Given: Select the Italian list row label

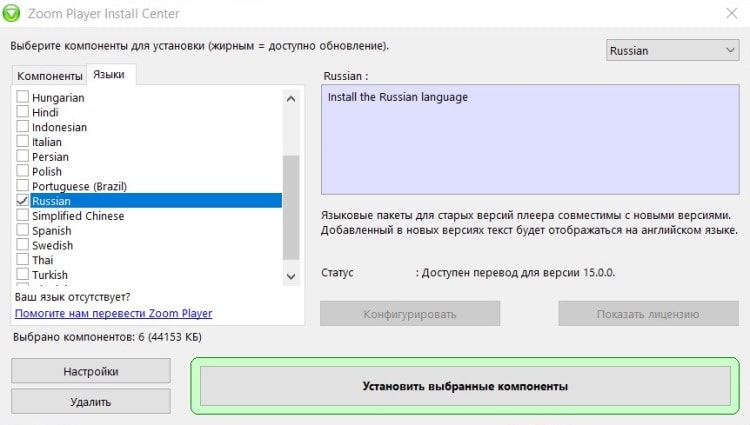Looking at the screenshot, I should pos(47,142).
